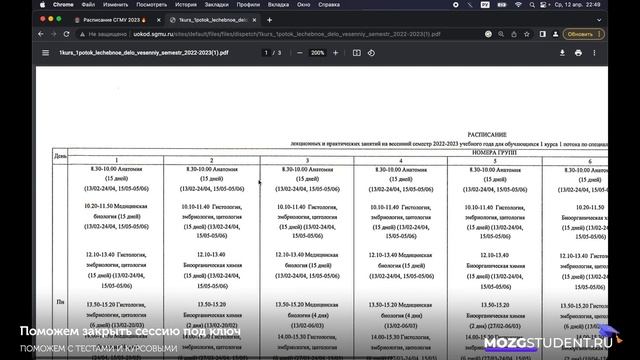640x360 pixels.
Task: Open the Изменить menu
Action: point(116,5)
